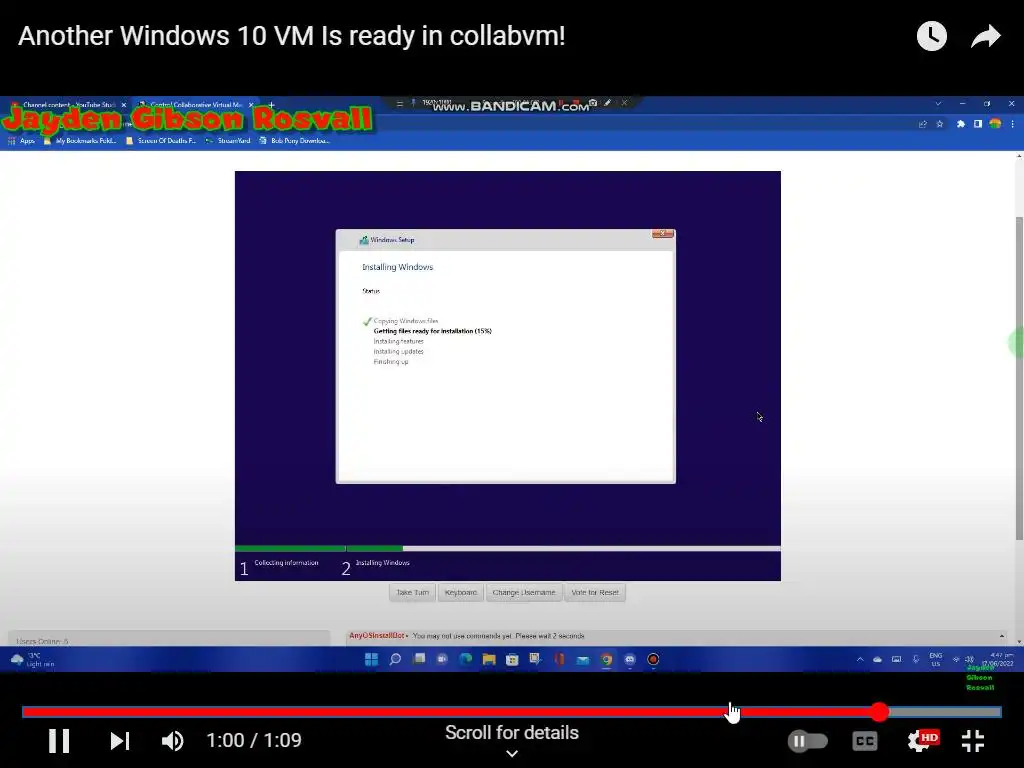Expand details via the Scroll for details chevron
Image resolution: width=1024 pixels, height=768 pixels.
coord(512,754)
